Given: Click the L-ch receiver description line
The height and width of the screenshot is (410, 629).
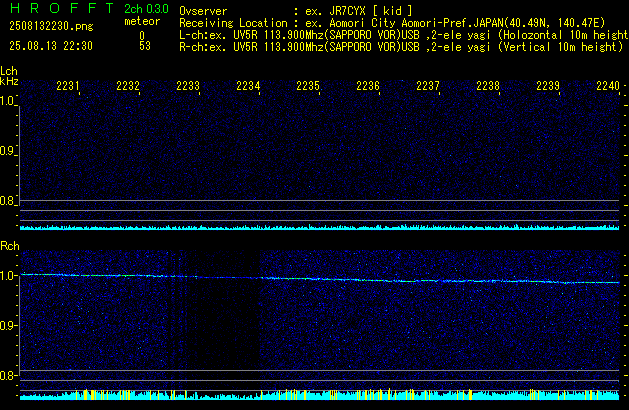Looking at the screenshot, I should tap(404, 35).
